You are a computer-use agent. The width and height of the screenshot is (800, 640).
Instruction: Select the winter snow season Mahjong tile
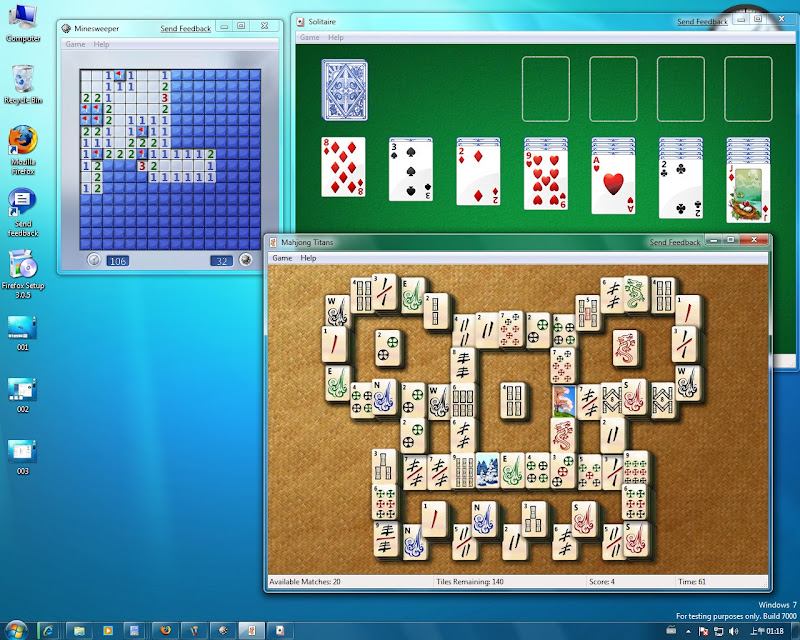coord(487,470)
